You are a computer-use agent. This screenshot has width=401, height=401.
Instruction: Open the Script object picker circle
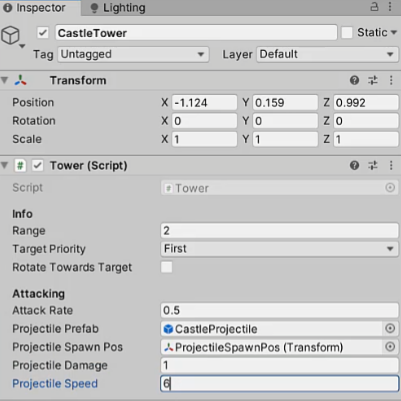click(x=390, y=188)
